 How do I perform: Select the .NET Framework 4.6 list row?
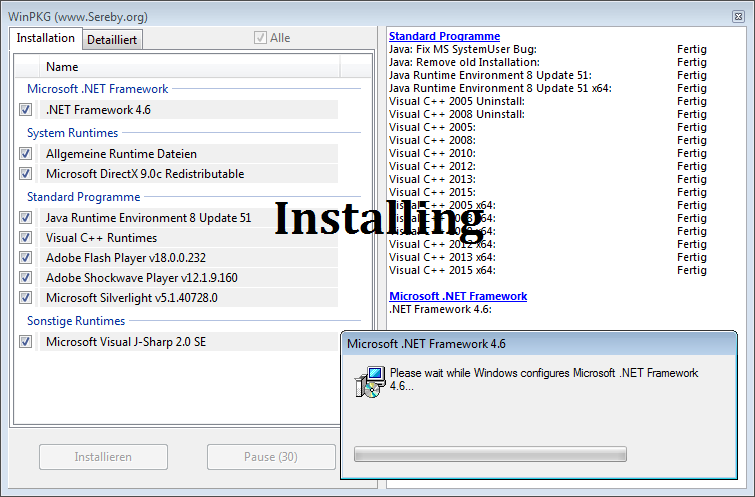(x=189, y=110)
